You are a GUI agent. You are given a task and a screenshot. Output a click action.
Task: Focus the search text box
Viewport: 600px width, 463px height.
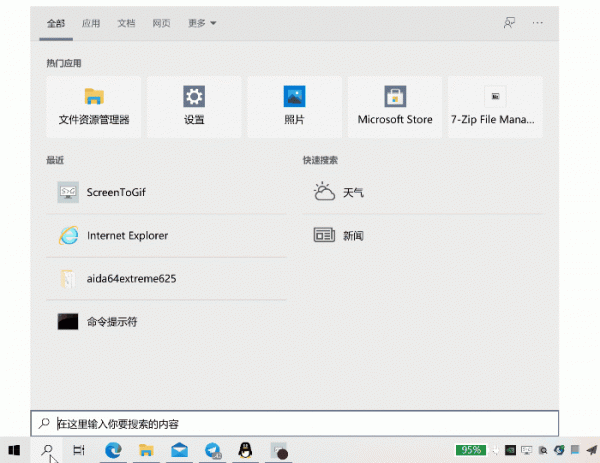click(x=295, y=424)
